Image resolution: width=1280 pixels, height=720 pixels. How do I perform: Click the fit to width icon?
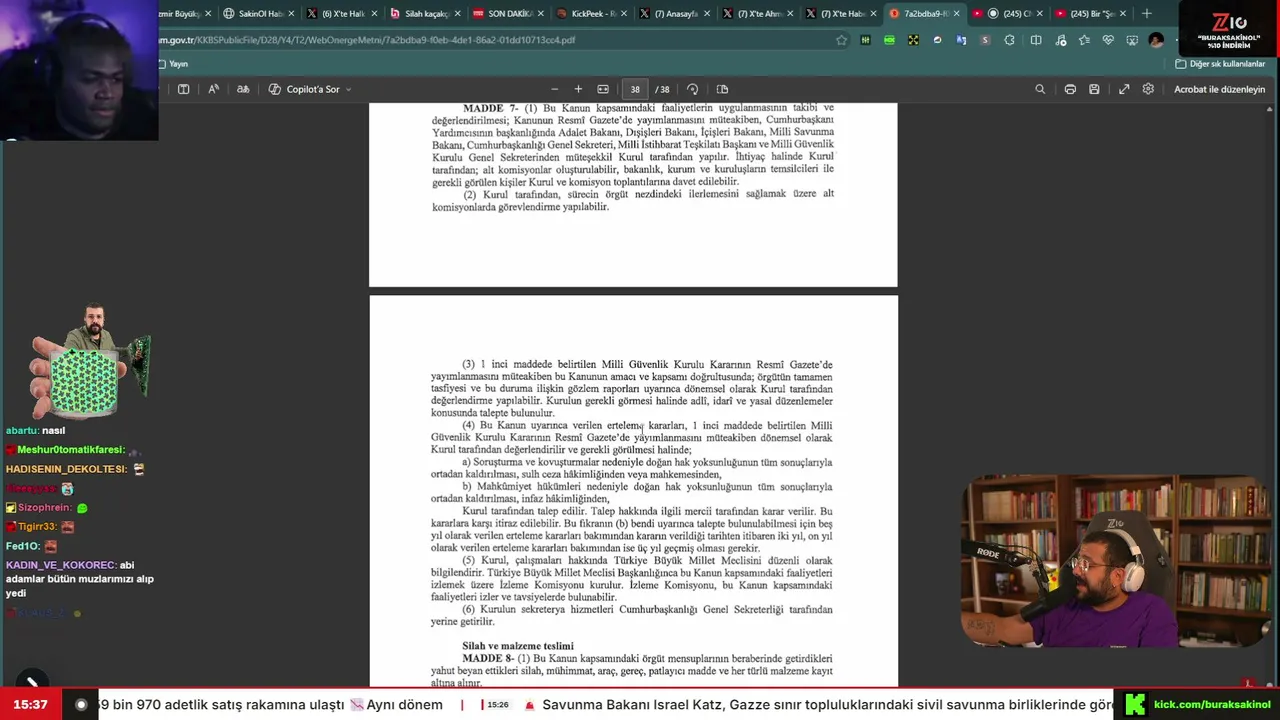(603, 89)
